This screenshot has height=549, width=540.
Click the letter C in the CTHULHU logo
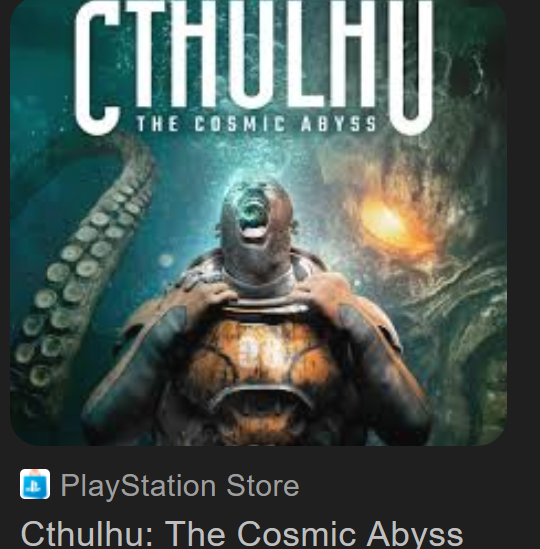click(97, 68)
